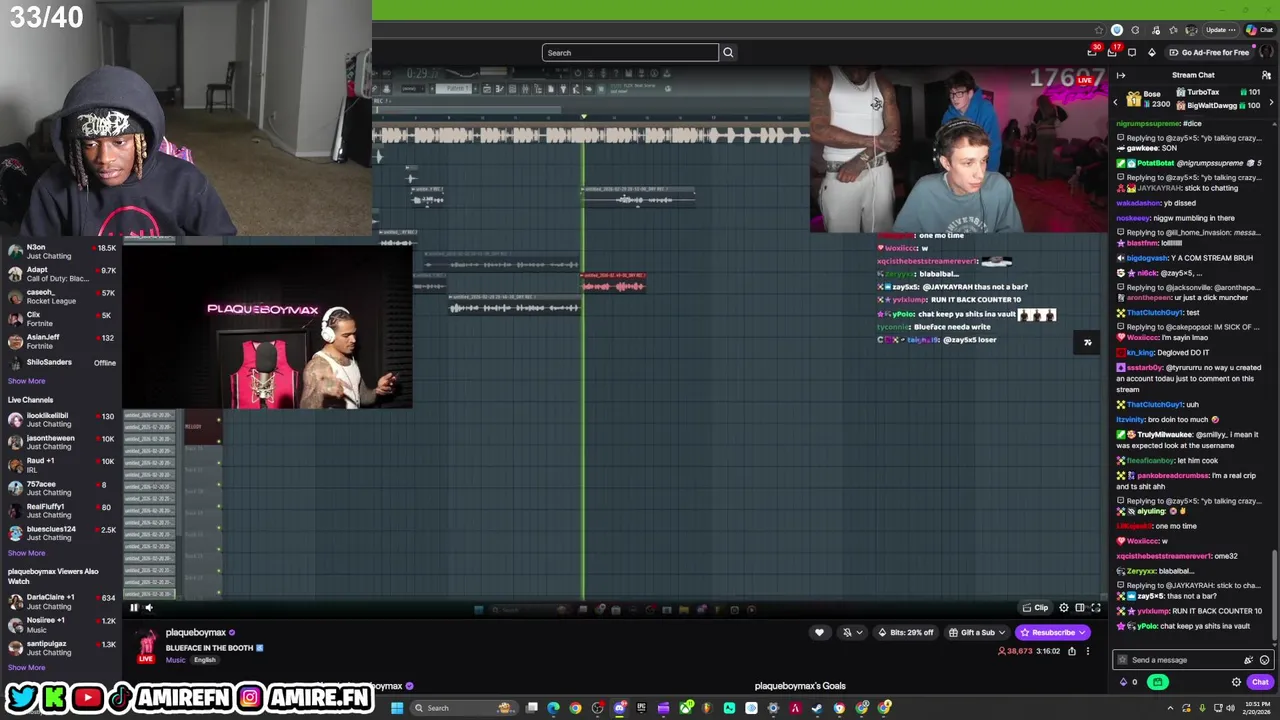Pause the stream video player
Screen dimensions: 1280x720
(x=134, y=607)
